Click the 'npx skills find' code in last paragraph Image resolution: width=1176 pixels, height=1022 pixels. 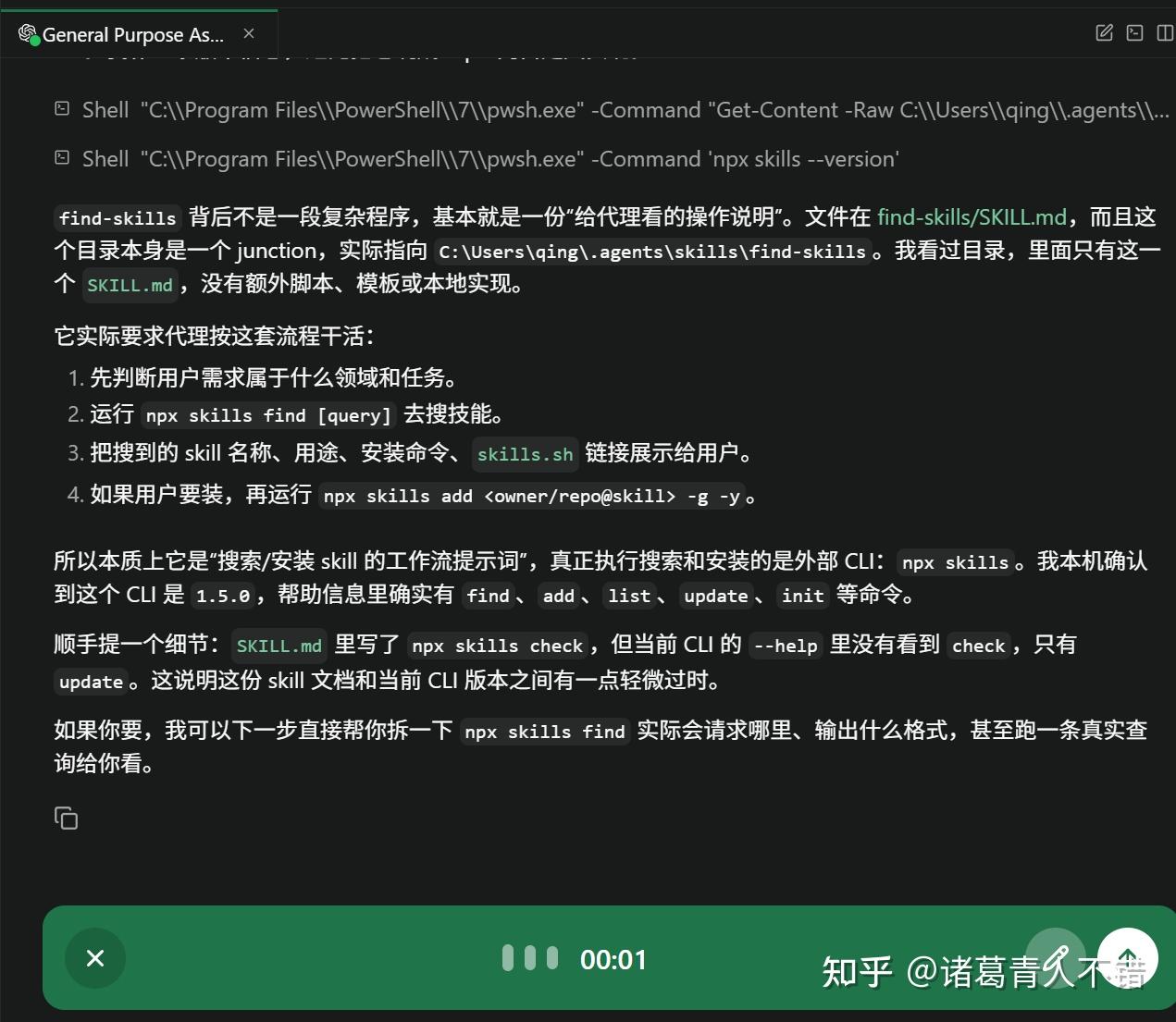545,732
